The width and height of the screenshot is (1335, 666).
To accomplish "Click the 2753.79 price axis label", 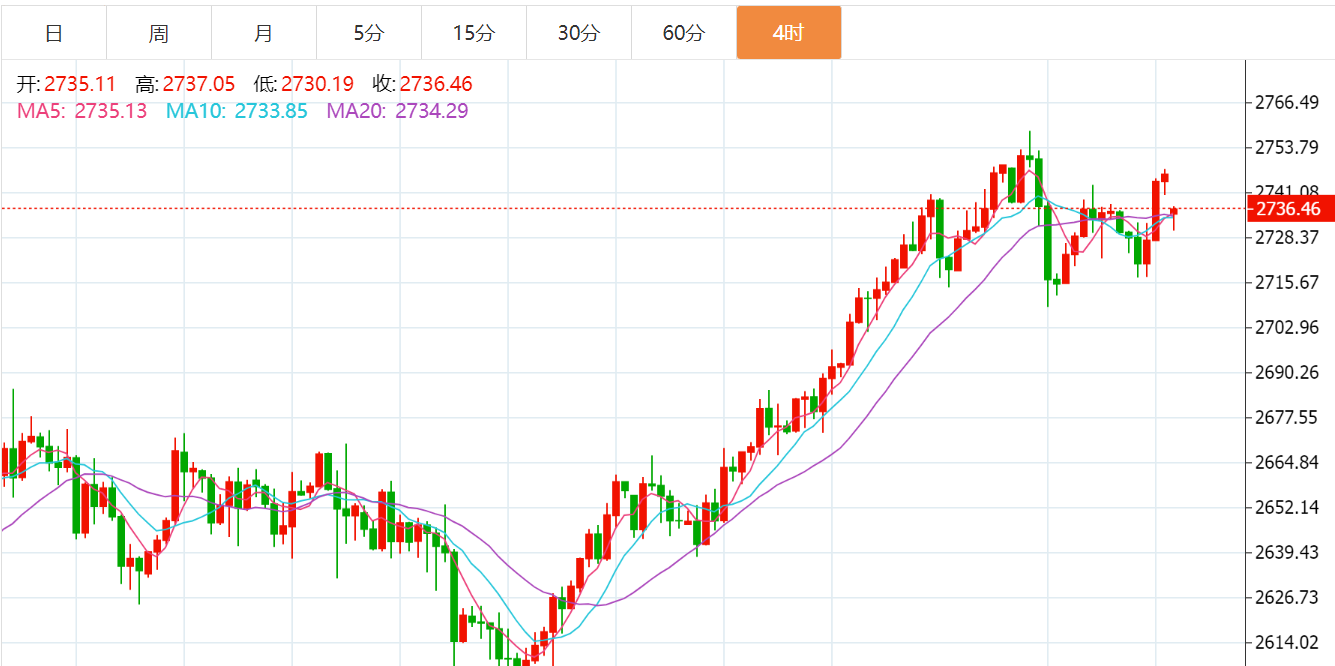I will [x=1287, y=147].
